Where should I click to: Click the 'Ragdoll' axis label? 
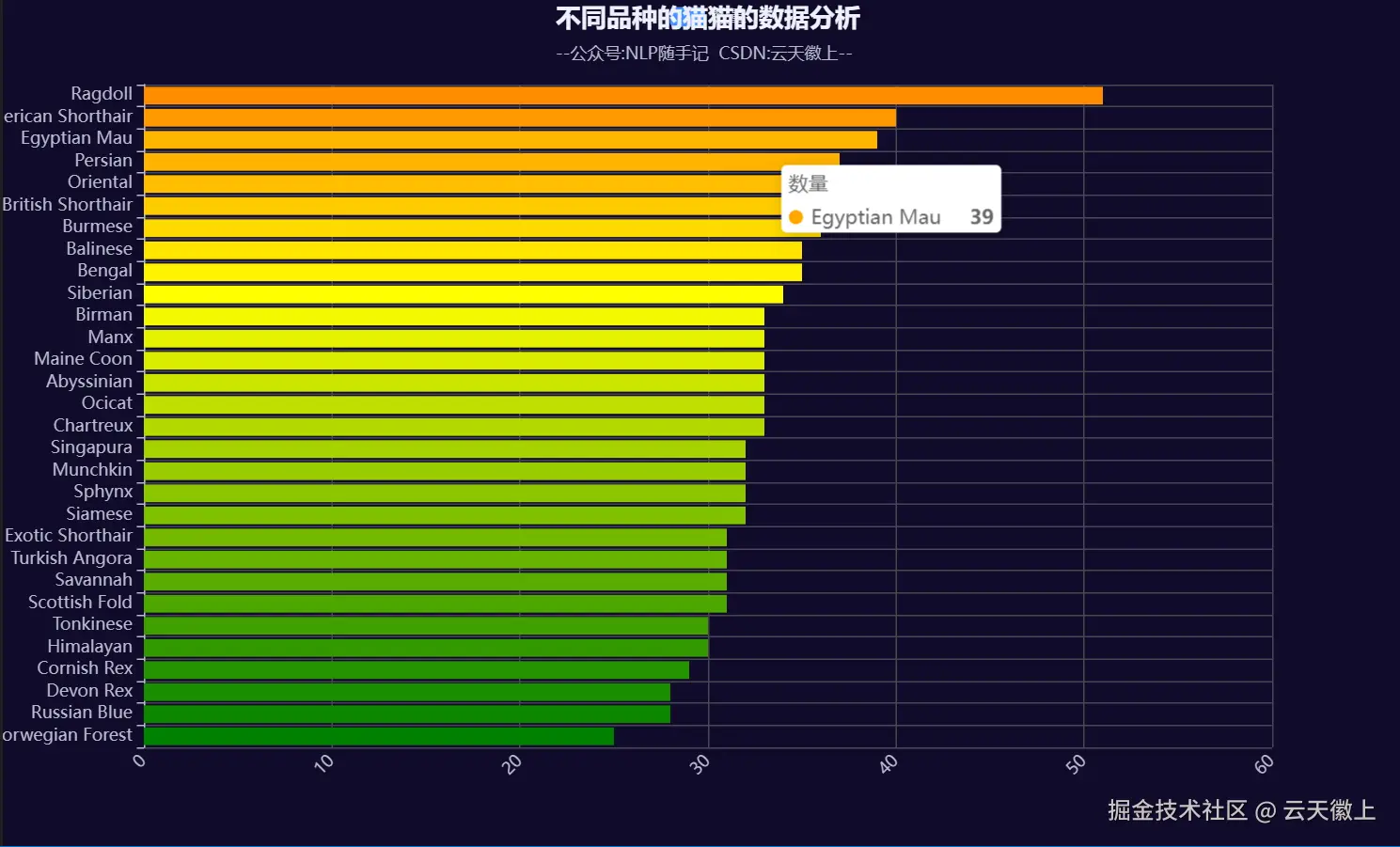tap(102, 94)
